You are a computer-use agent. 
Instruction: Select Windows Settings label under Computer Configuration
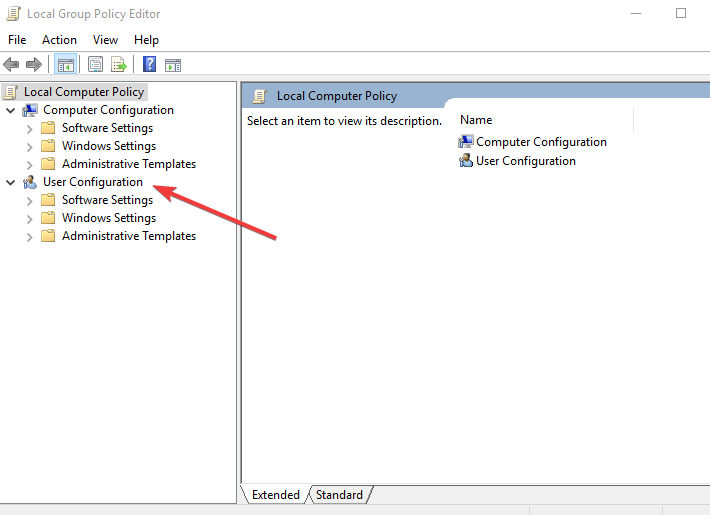coord(109,146)
